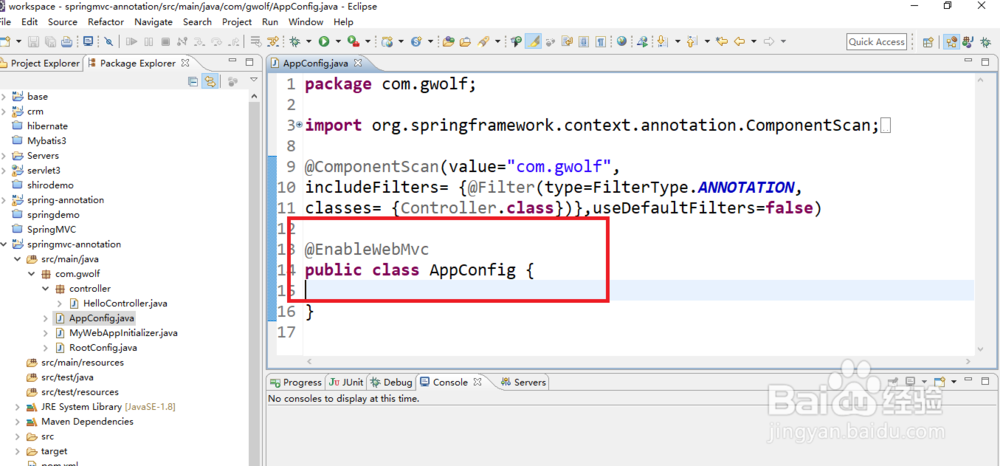Open the Debug button dropdown arrow
Image resolution: width=1000 pixels, height=466 pixels.
tap(308, 41)
